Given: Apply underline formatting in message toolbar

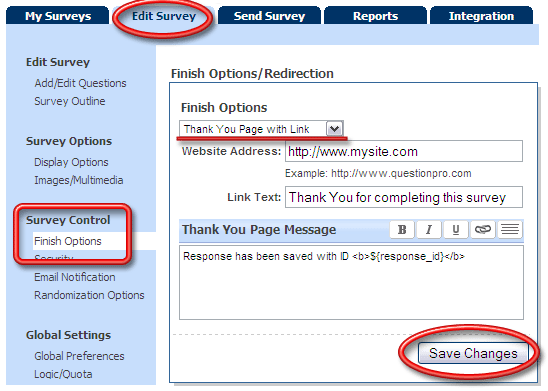Looking at the screenshot, I should (x=456, y=230).
